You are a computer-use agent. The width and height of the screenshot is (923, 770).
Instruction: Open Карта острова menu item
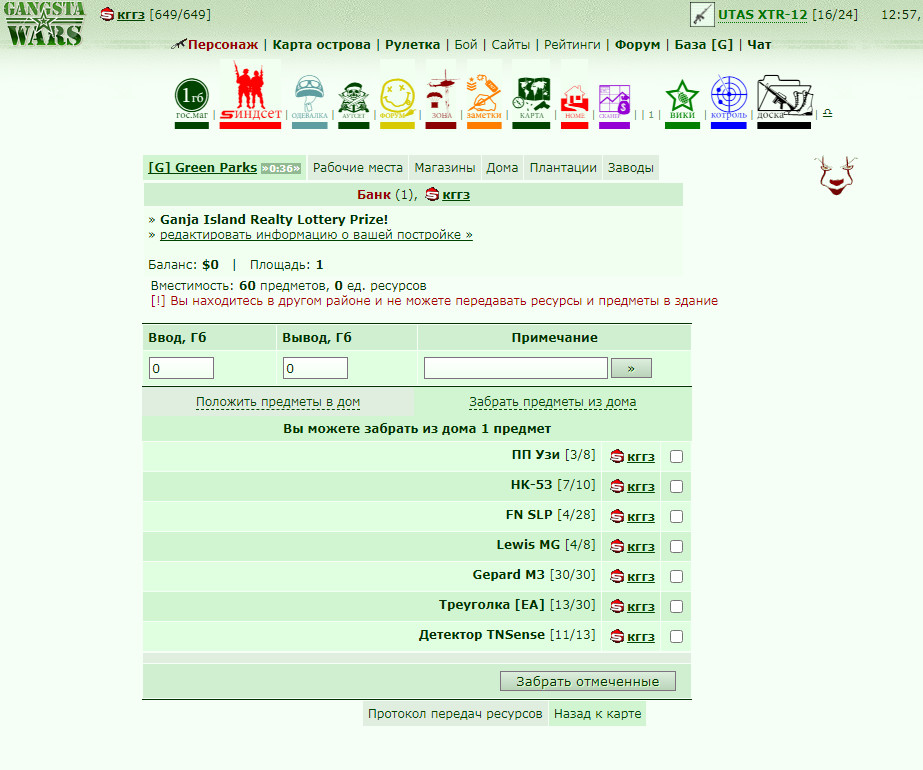click(321, 45)
